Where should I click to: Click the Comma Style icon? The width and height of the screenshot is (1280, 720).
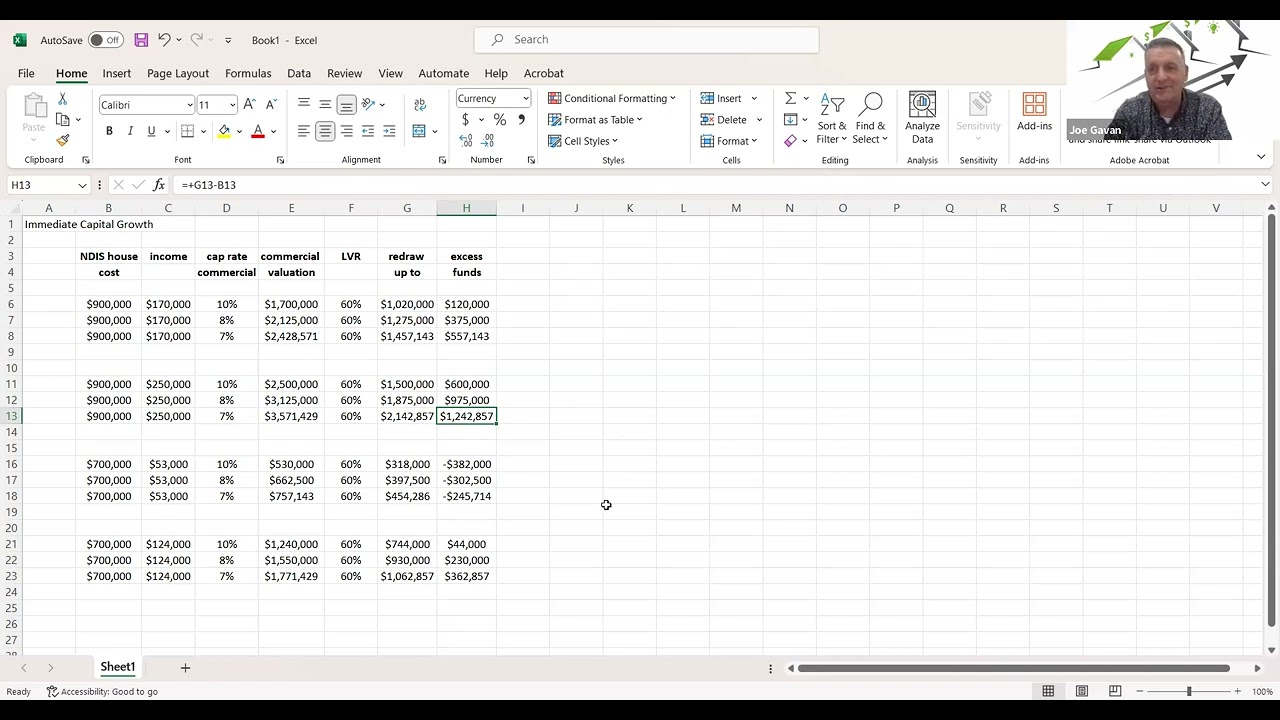click(x=521, y=120)
